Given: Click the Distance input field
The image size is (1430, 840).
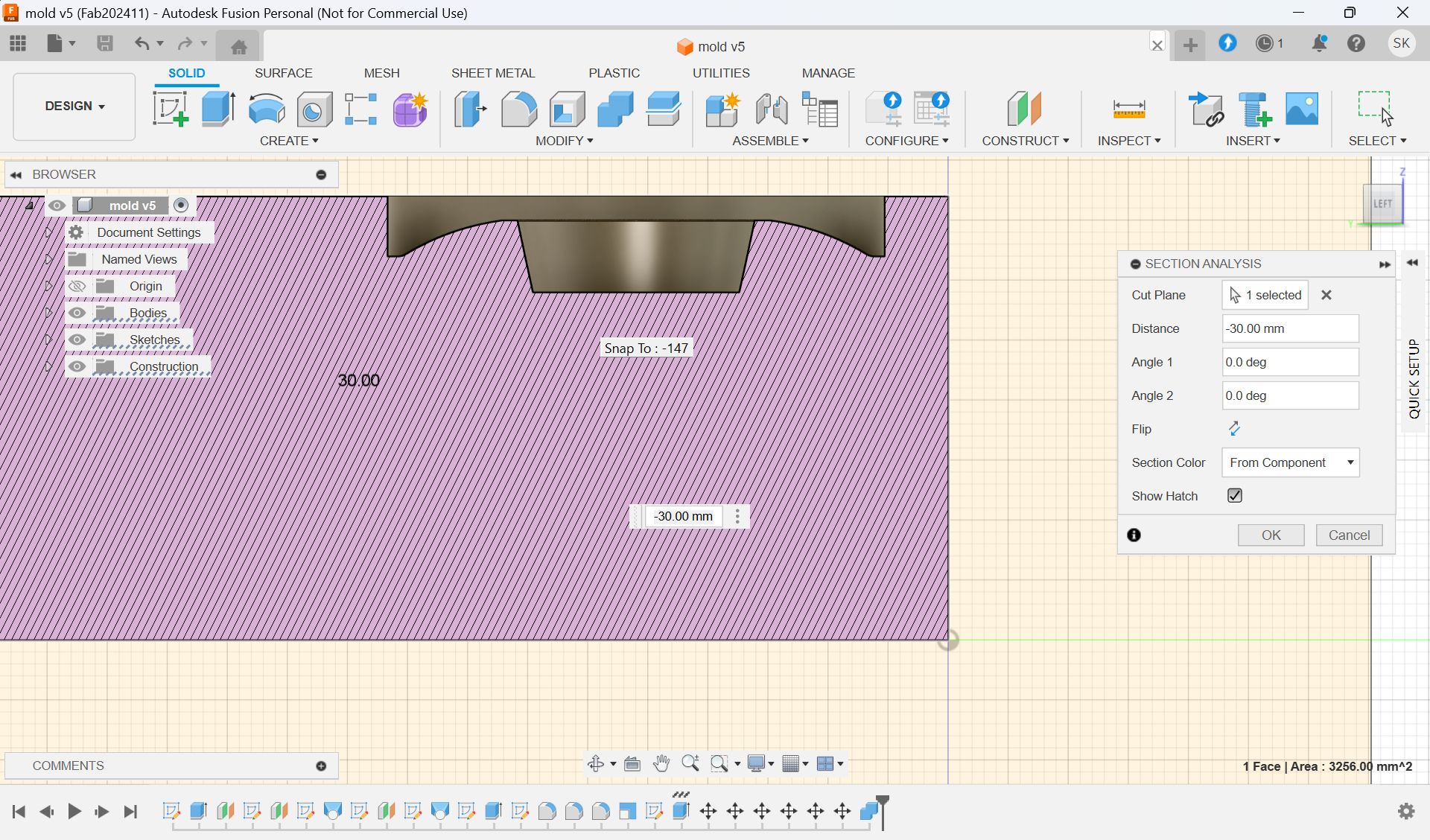Looking at the screenshot, I should pos(1290,328).
